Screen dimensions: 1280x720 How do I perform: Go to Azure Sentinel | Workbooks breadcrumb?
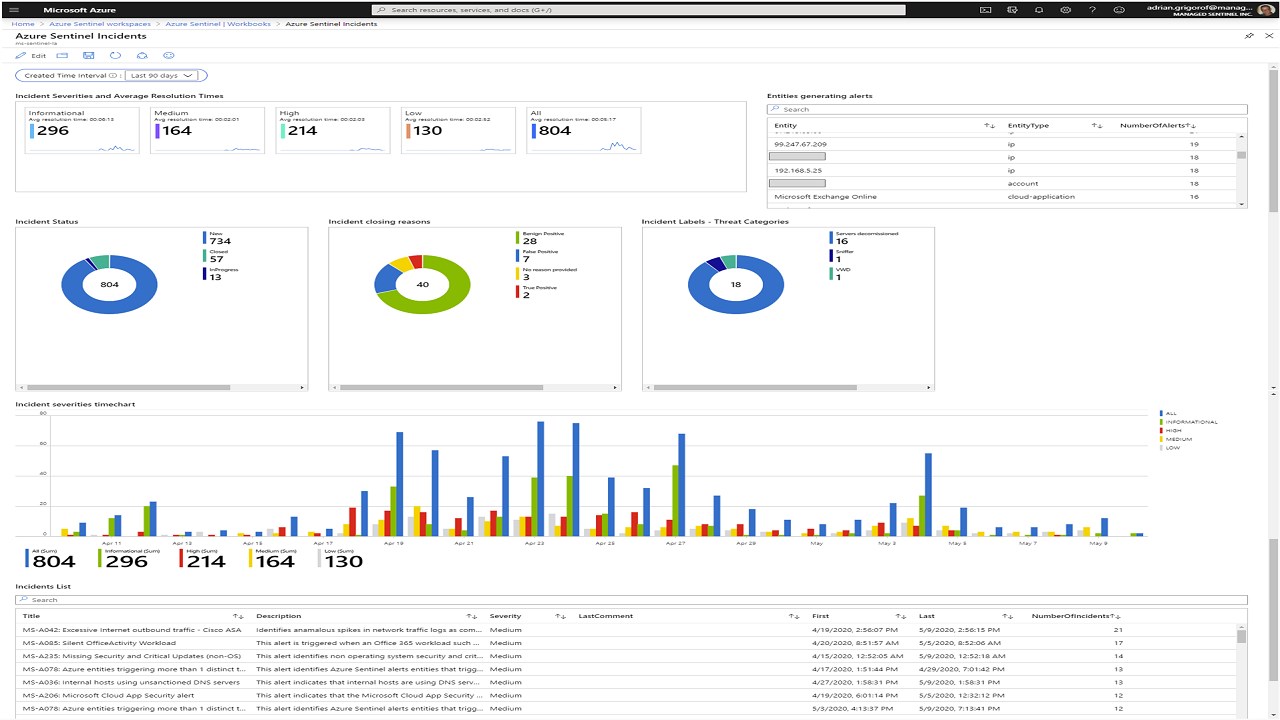(218, 23)
